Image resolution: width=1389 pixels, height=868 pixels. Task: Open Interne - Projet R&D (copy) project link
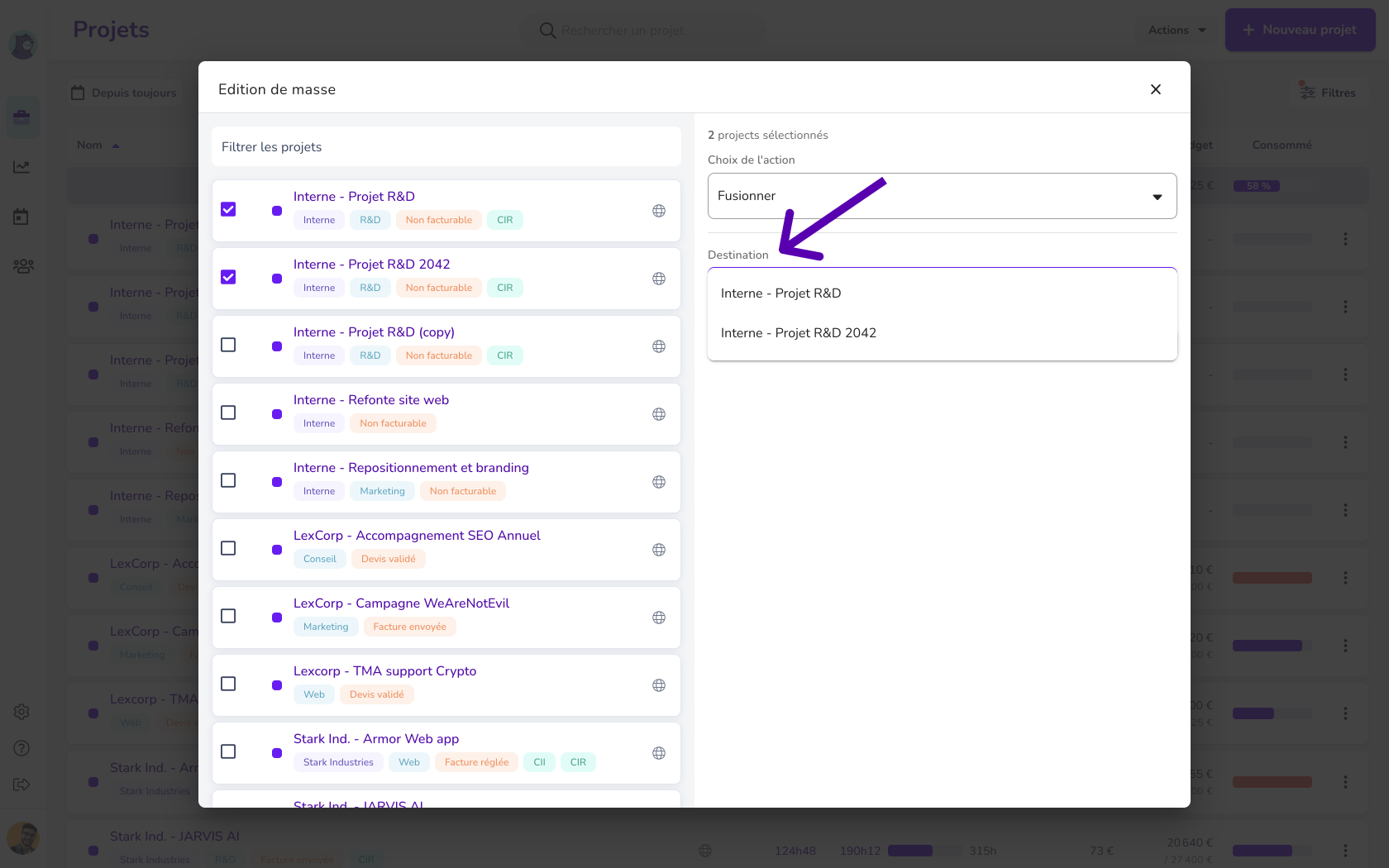point(374,332)
